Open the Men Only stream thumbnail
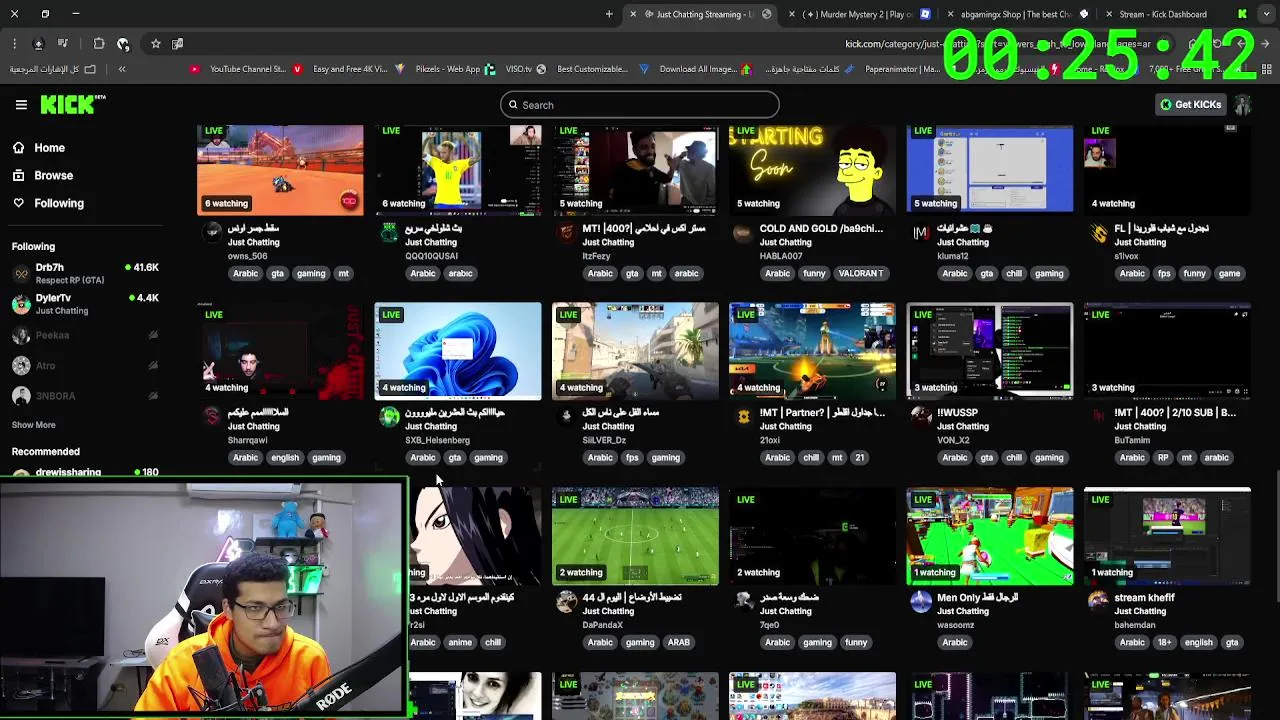Screen dimensions: 1280x720 [x=990, y=536]
